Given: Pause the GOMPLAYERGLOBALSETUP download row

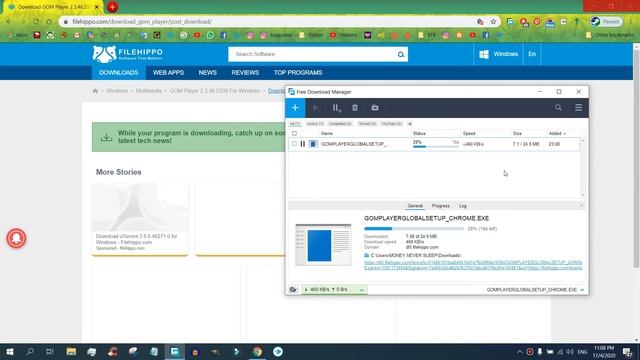Looking at the screenshot, I should pos(302,144).
